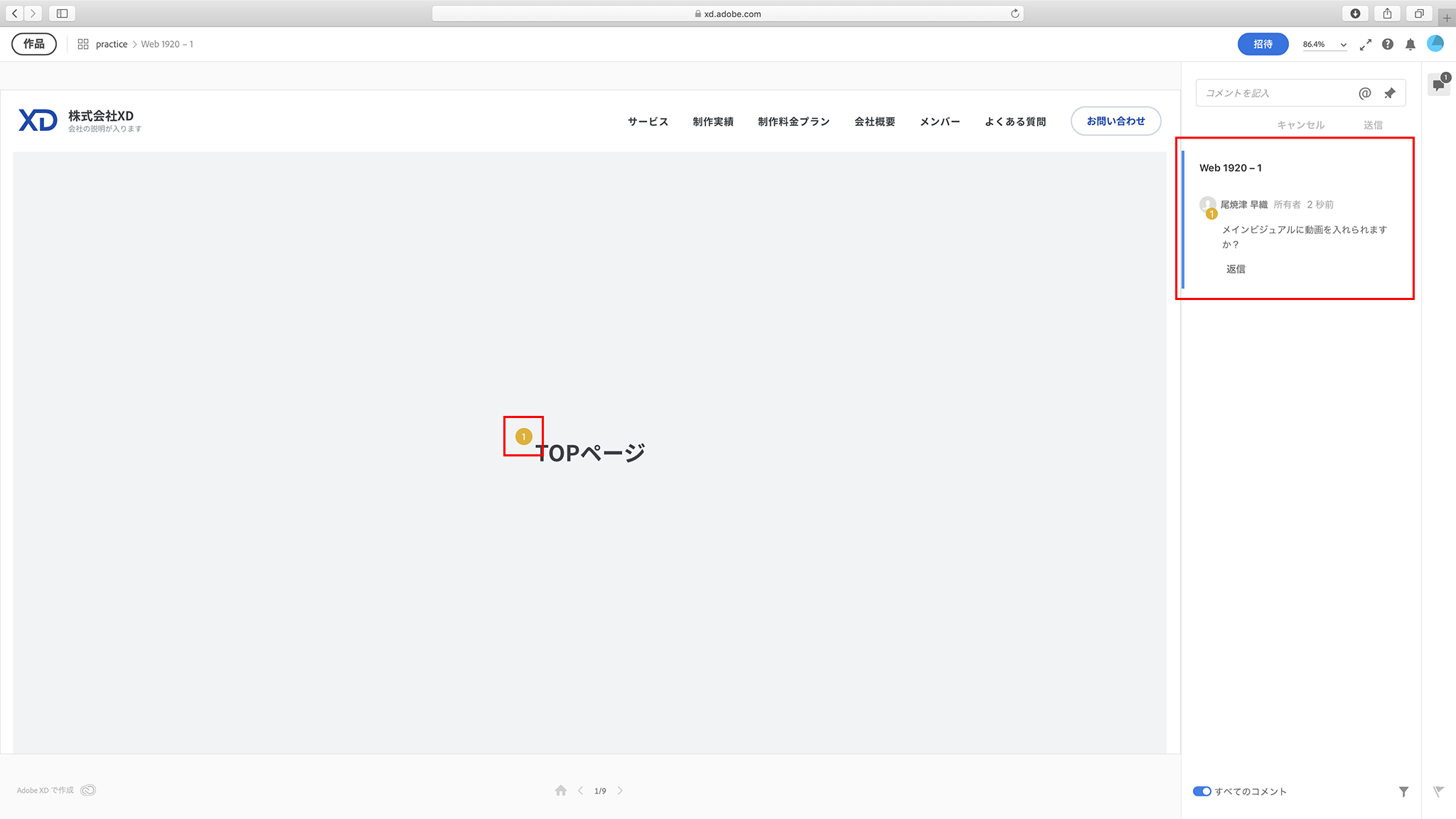This screenshot has height=819, width=1456.
Task: Select 会社概要 in the navigation menu
Action: [874, 122]
